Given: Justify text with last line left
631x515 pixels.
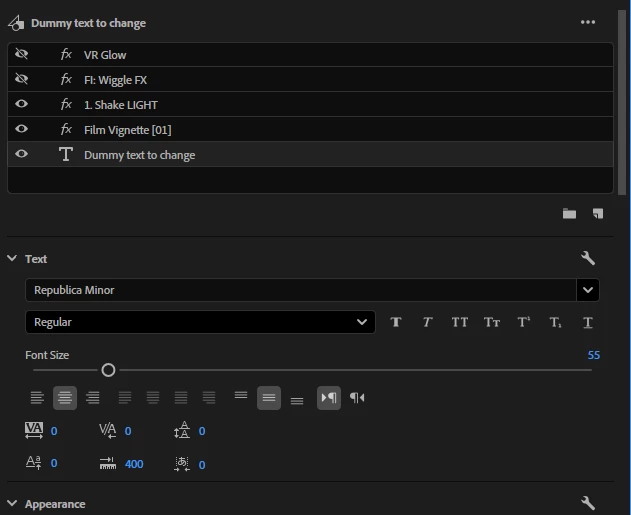Looking at the screenshot, I should 125,398.
